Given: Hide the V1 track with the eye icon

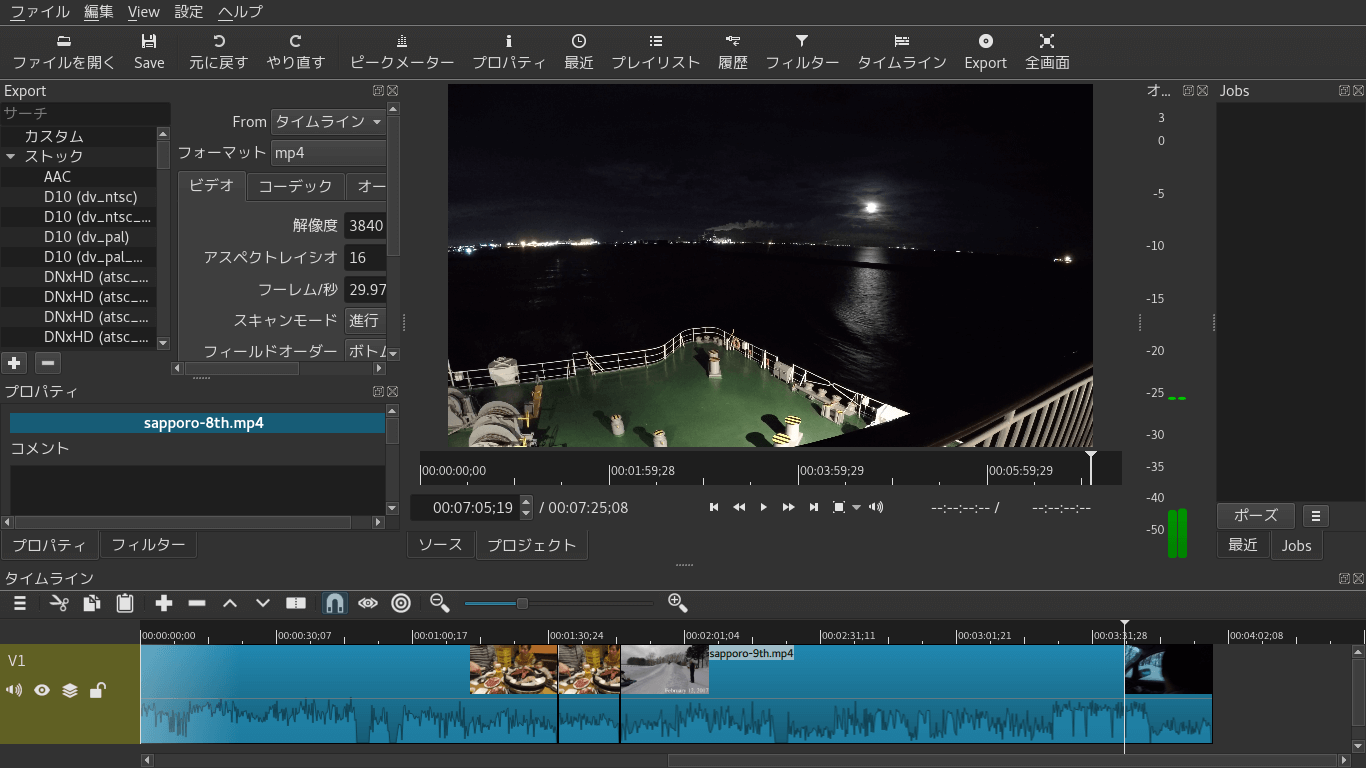Looking at the screenshot, I should coord(42,690).
